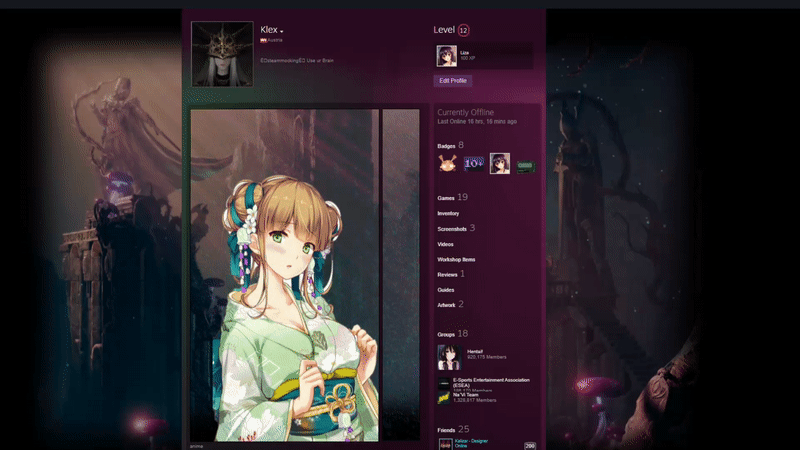Open E-Sports Entertainment Association group name
Image resolution: width=800 pixels, height=450 pixels.
pyautogui.click(x=491, y=383)
